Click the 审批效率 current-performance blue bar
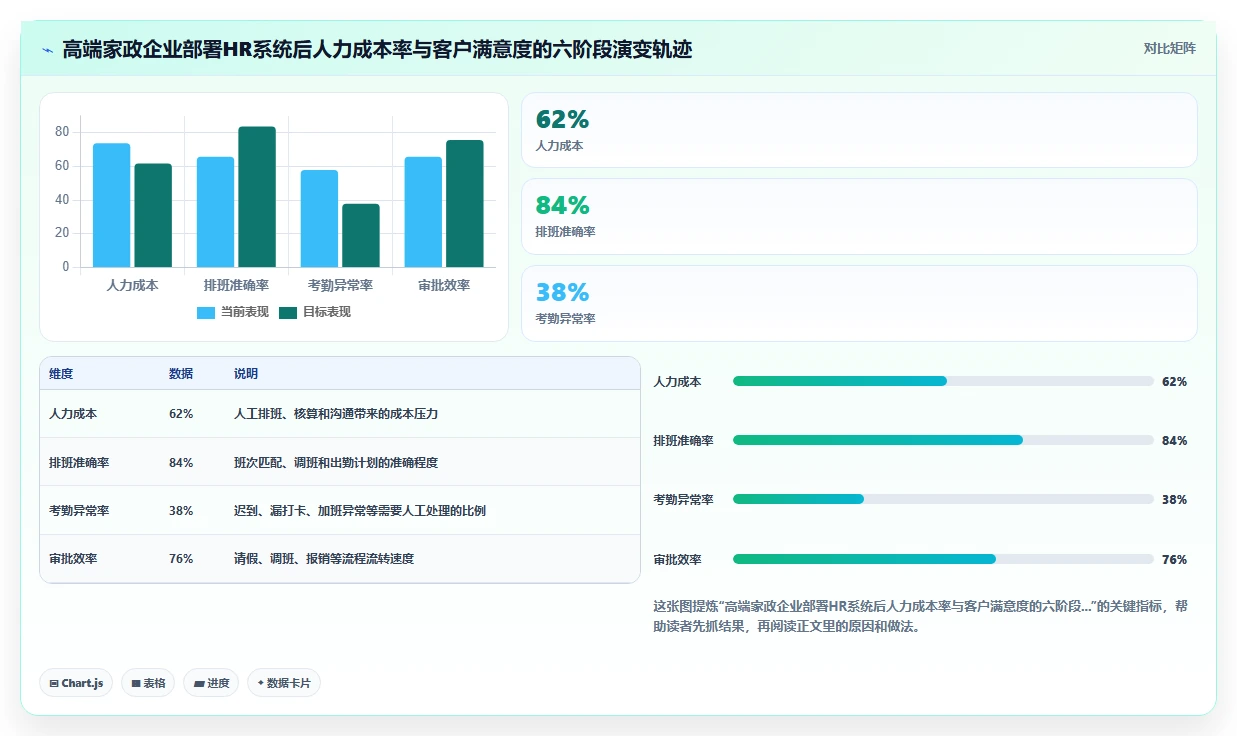Viewport: 1237px width, 736px height. tap(423, 212)
